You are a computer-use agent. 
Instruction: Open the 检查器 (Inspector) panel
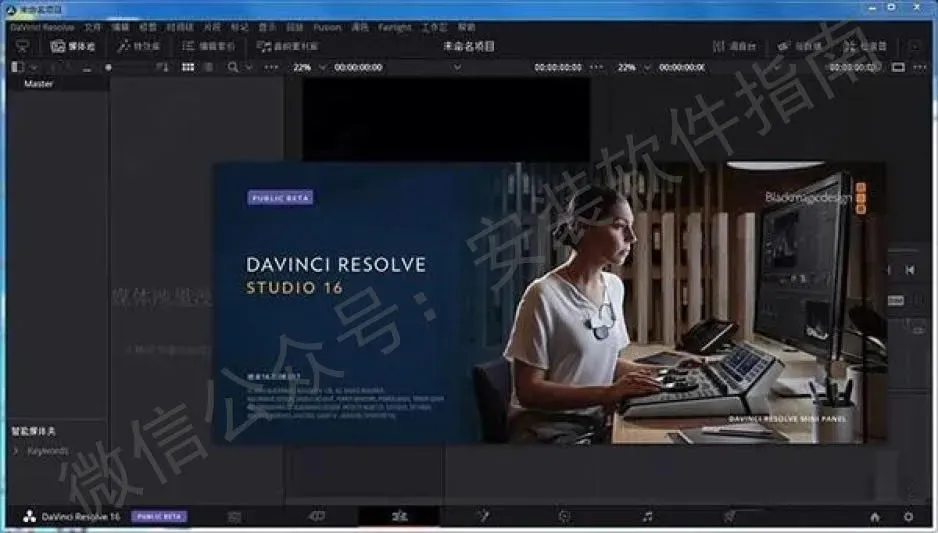(865, 46)
